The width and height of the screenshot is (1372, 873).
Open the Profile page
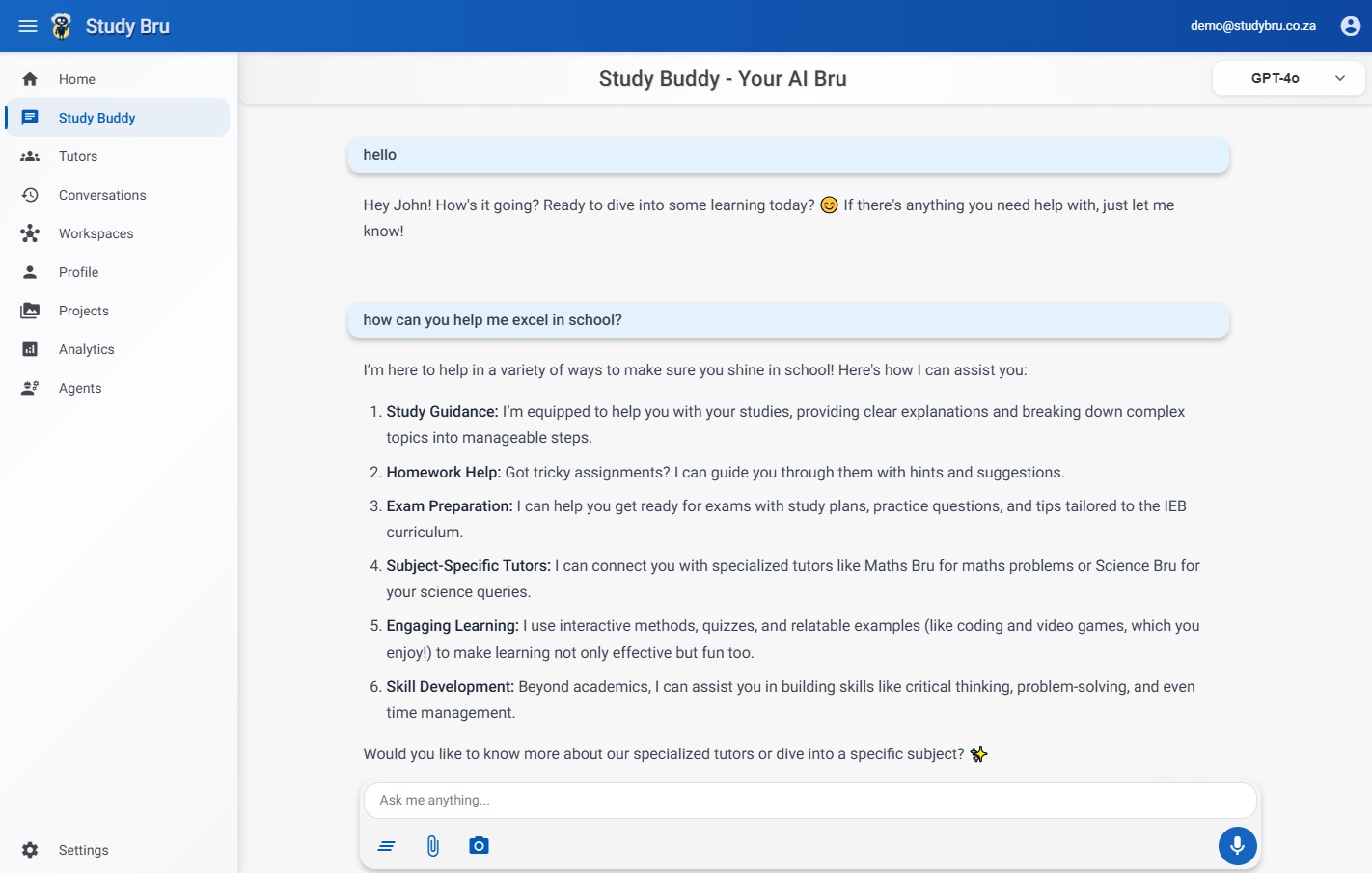coord(78,272)
